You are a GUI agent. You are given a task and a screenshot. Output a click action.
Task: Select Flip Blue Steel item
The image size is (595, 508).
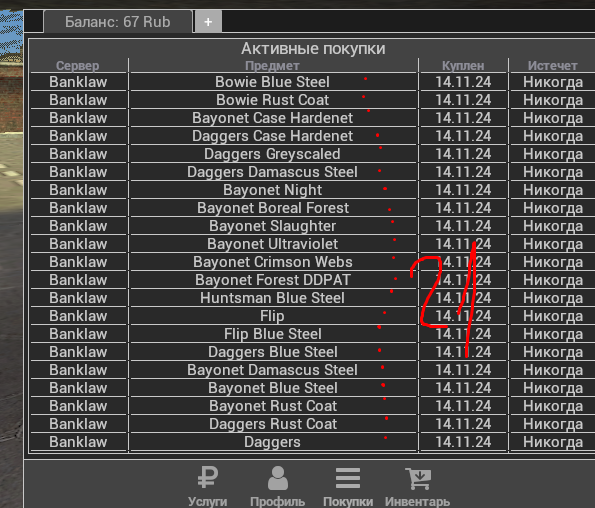tap(272, 334)
